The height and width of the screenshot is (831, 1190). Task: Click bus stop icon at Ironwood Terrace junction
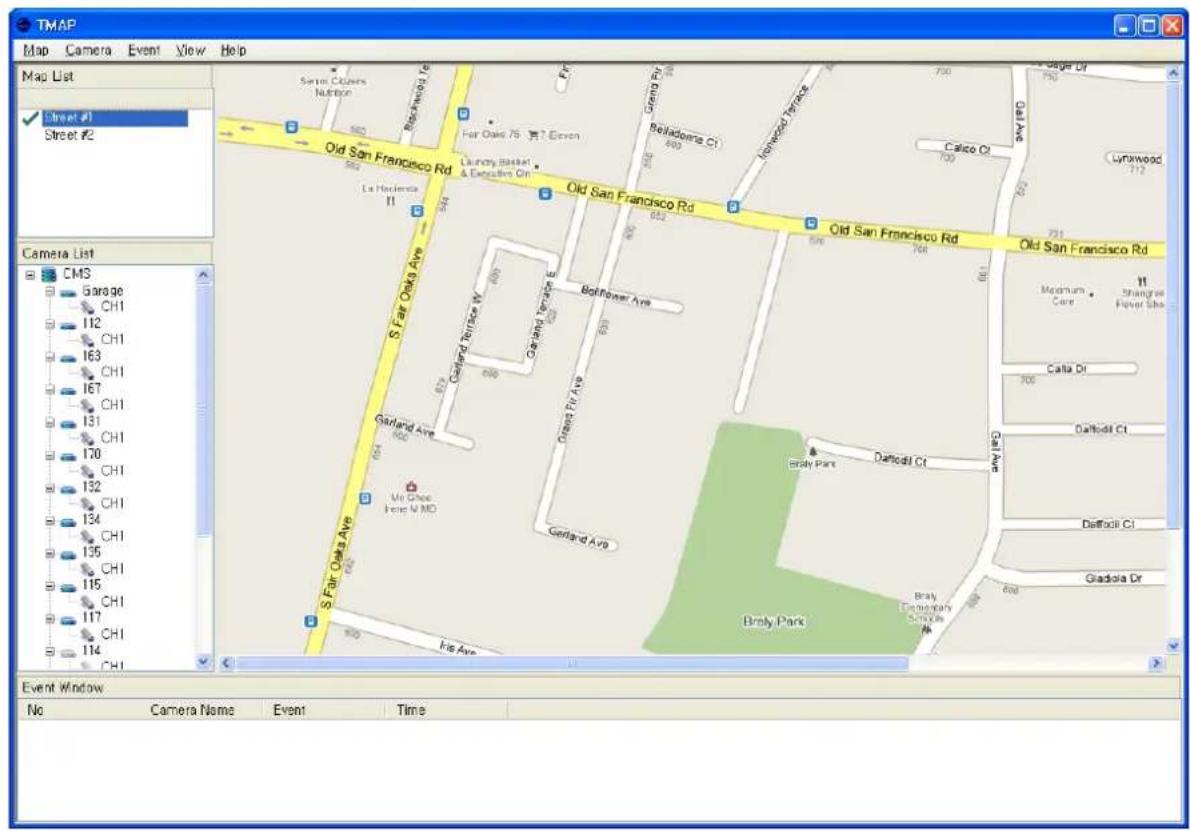(x=732, y=206)
